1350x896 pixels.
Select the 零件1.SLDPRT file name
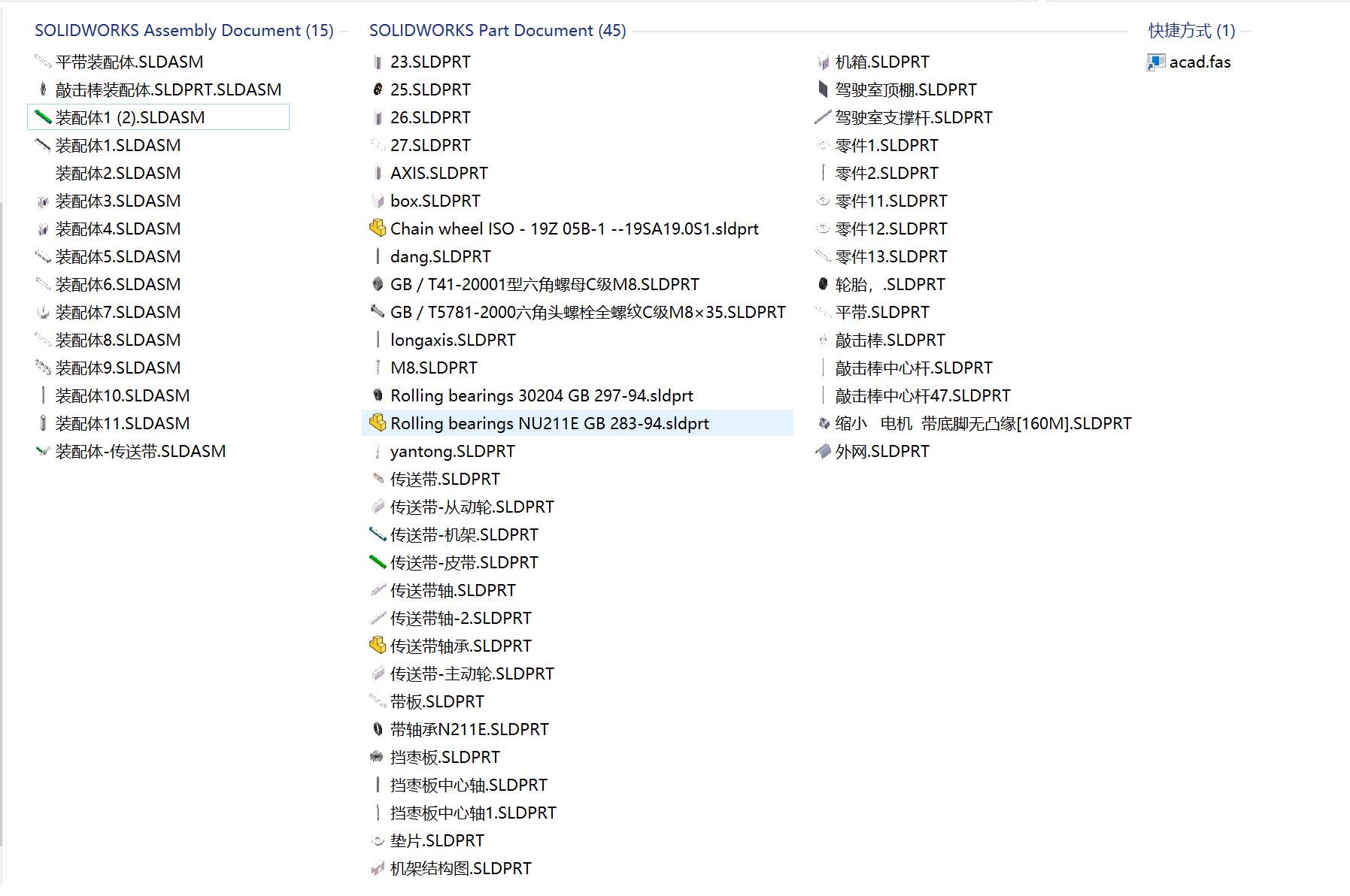tap(887, 145)
